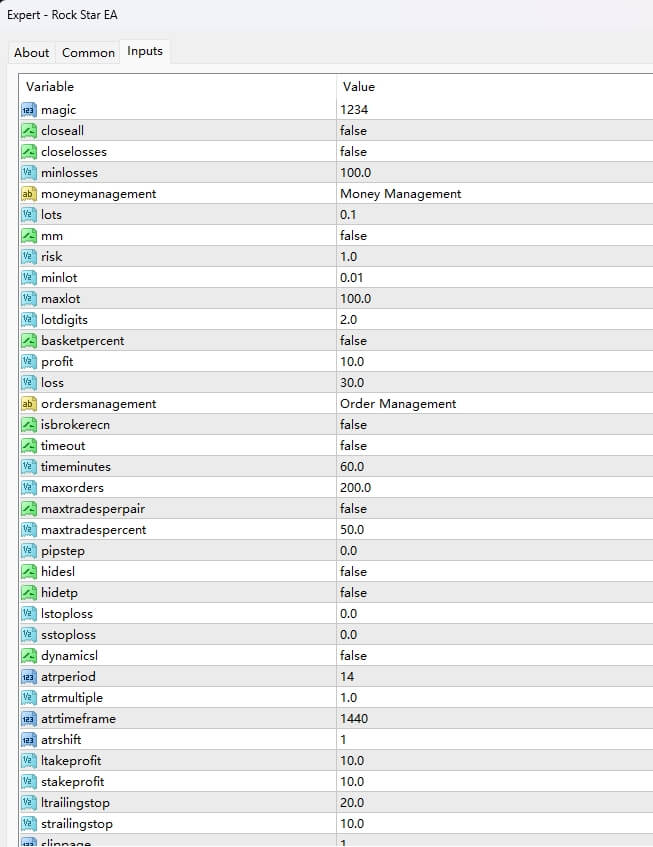This screenshot has height=847, width=653.
Task: Click the string icon beside ordersmanagement
Action: [x=29, y=404]
